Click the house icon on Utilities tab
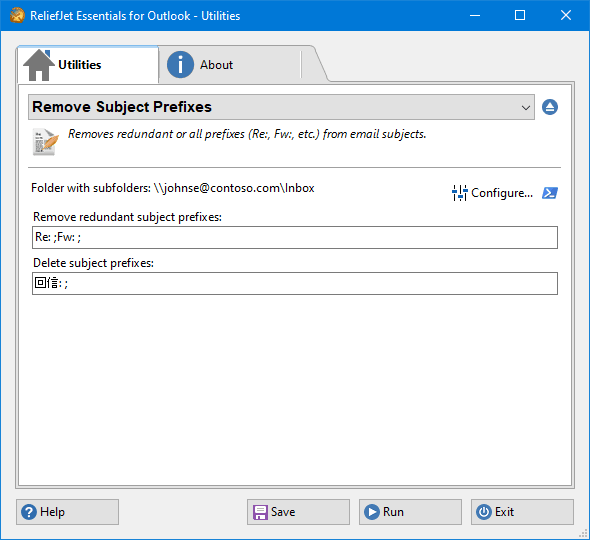This screenshot has width=590, height=540. click(38, 65)
